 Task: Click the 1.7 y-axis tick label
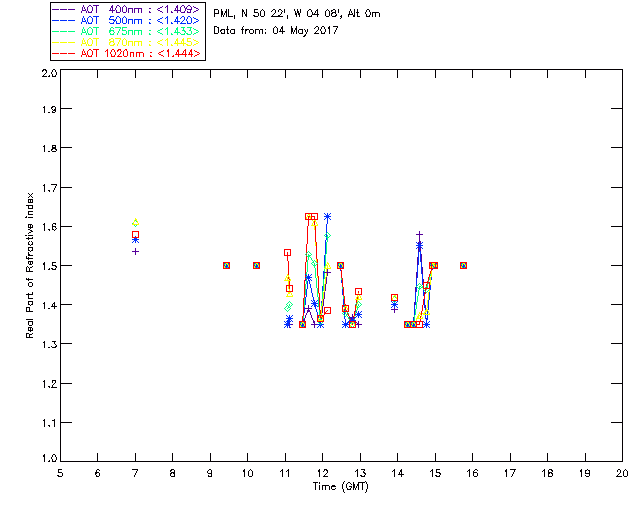point(49,188)
